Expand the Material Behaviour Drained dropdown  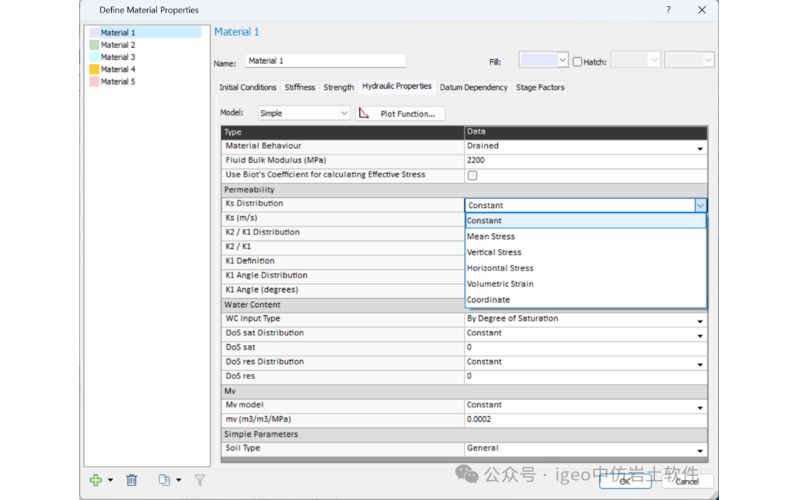click(x=700, y=148)
